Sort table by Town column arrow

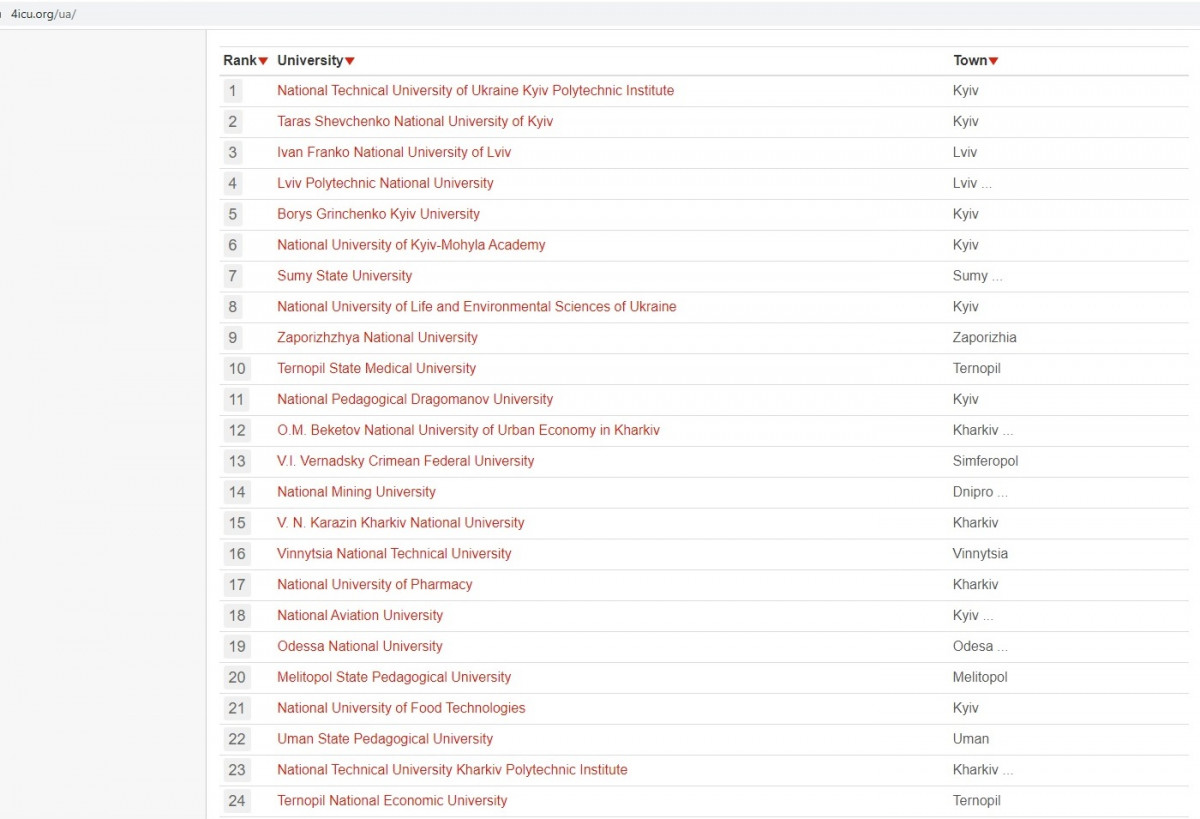pyautogui.click(x=993, y=61)
